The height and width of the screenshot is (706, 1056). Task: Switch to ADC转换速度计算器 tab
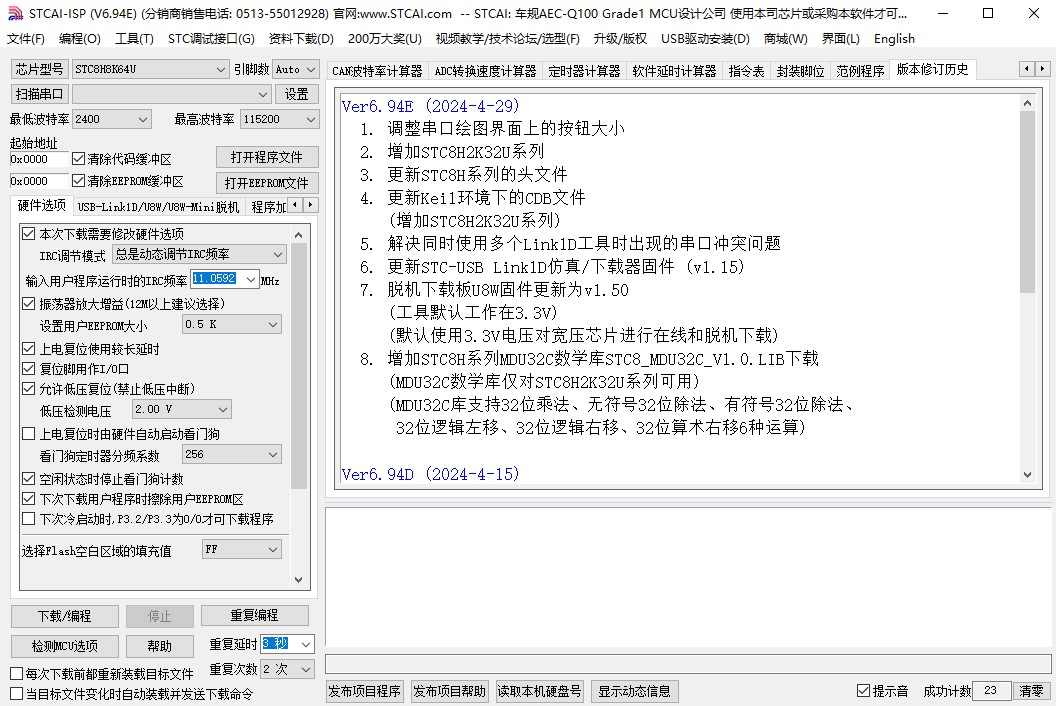coord(485,71)
